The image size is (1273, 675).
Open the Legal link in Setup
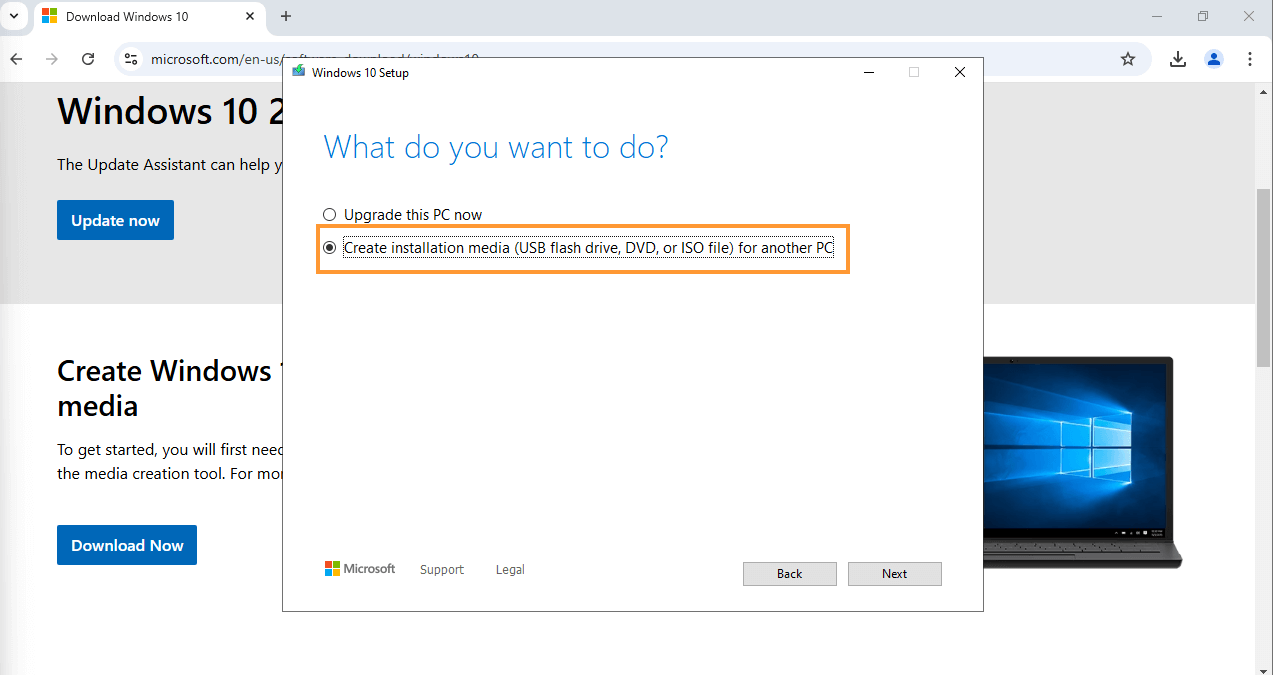510,570
